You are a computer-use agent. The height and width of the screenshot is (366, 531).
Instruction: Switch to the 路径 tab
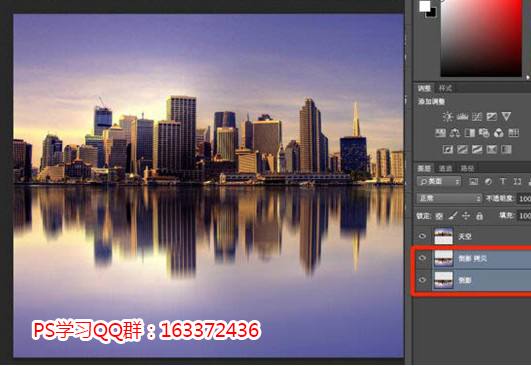click(467, 168)
